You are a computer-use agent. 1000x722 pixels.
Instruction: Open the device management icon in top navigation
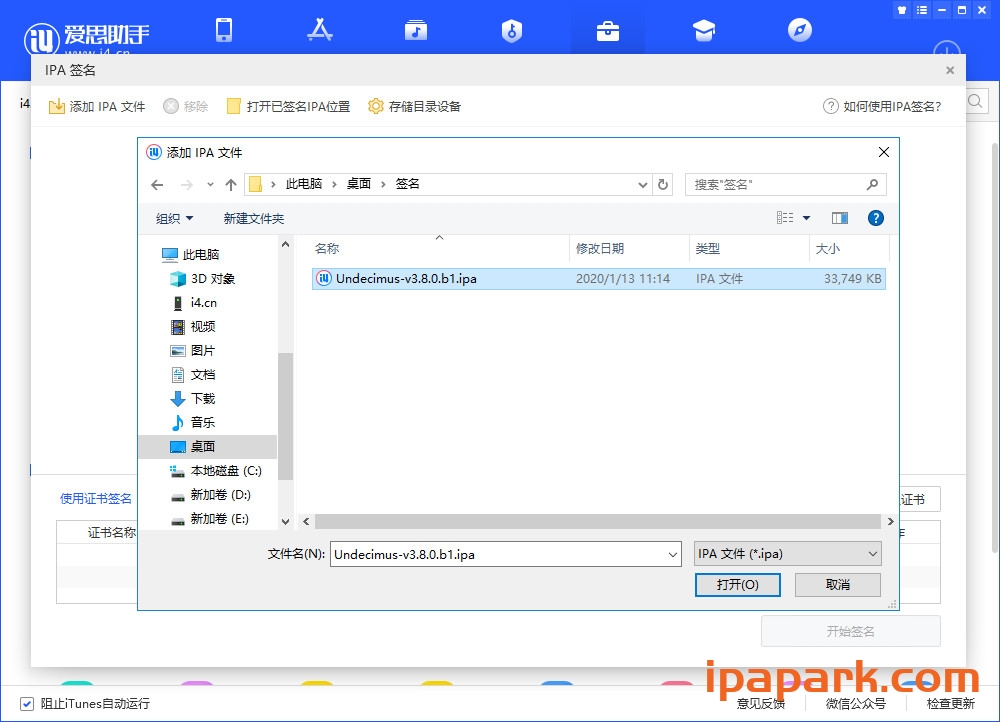tap(224, 31)
